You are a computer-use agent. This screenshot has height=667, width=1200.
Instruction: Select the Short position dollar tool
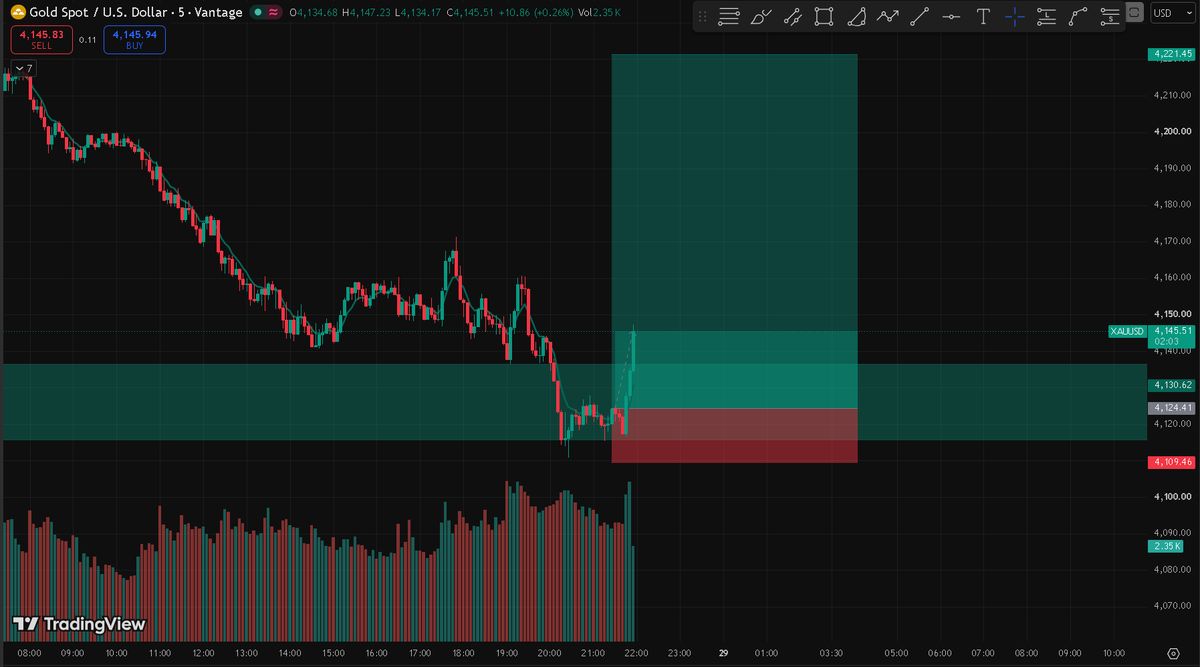[1108, 16]
